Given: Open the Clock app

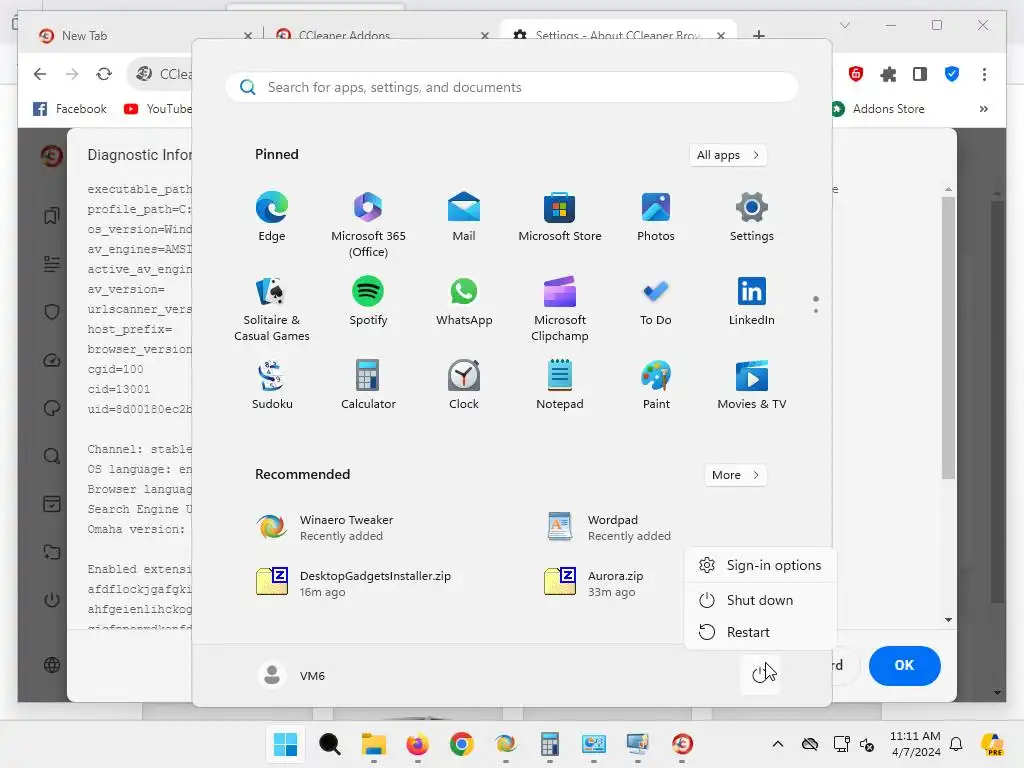Looking at the screenshot, I should (464, 385).
